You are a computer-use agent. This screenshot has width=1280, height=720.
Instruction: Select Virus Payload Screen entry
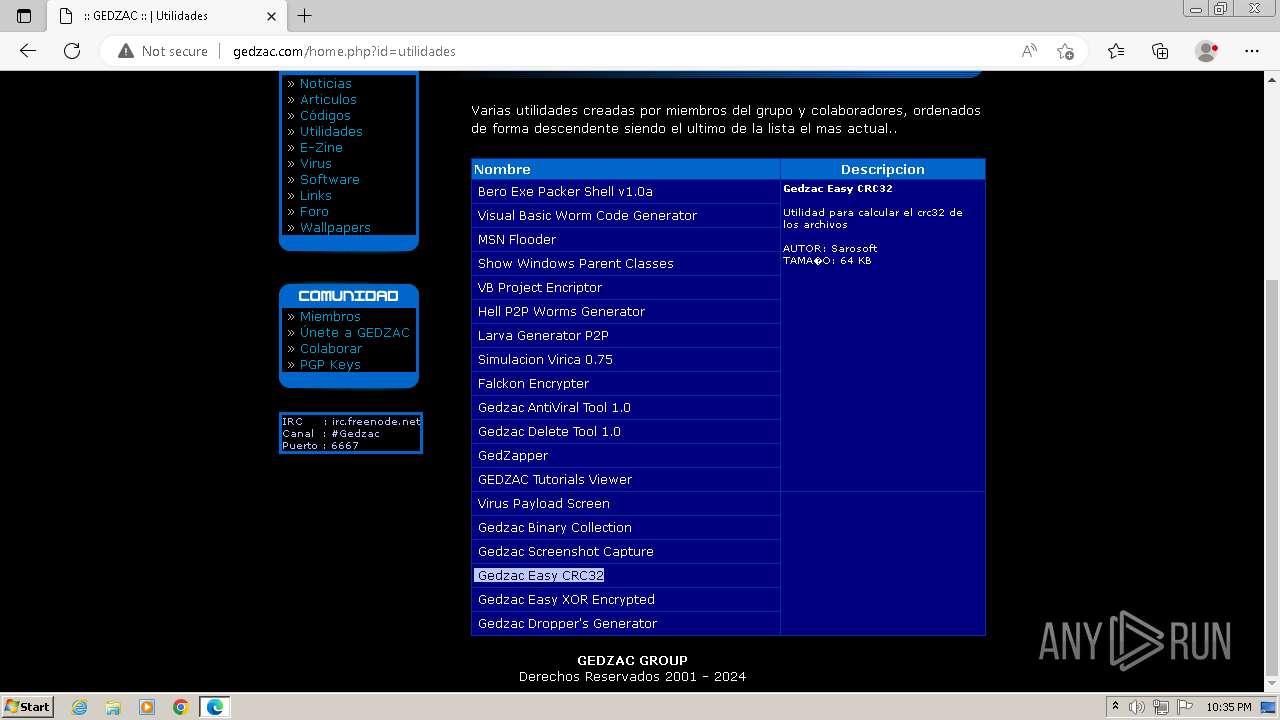pos(626,503)
